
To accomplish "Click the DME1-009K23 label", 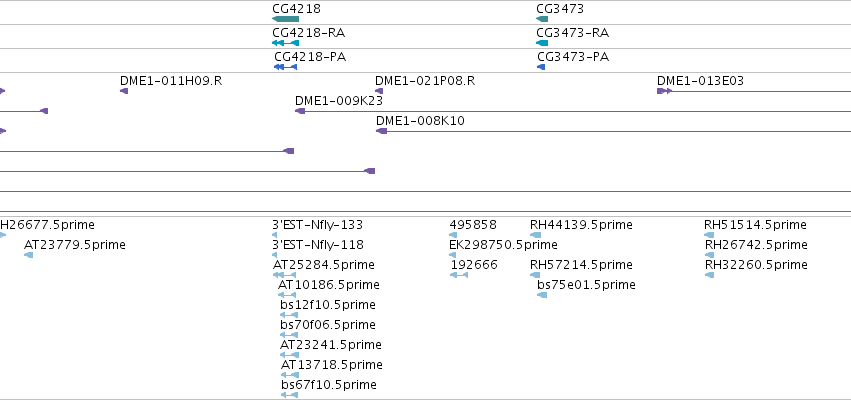I will coord(339,101).
